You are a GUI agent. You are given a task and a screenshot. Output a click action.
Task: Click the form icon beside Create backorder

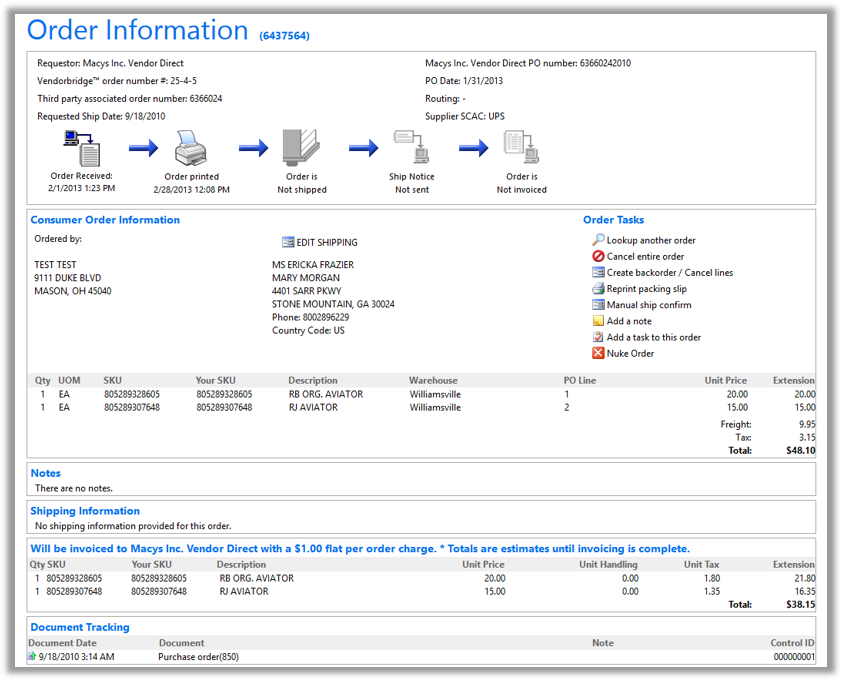click(598, 273)
